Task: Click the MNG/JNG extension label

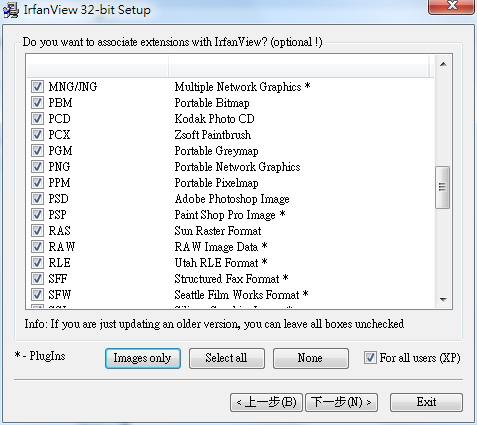Action: click(73, 87)
